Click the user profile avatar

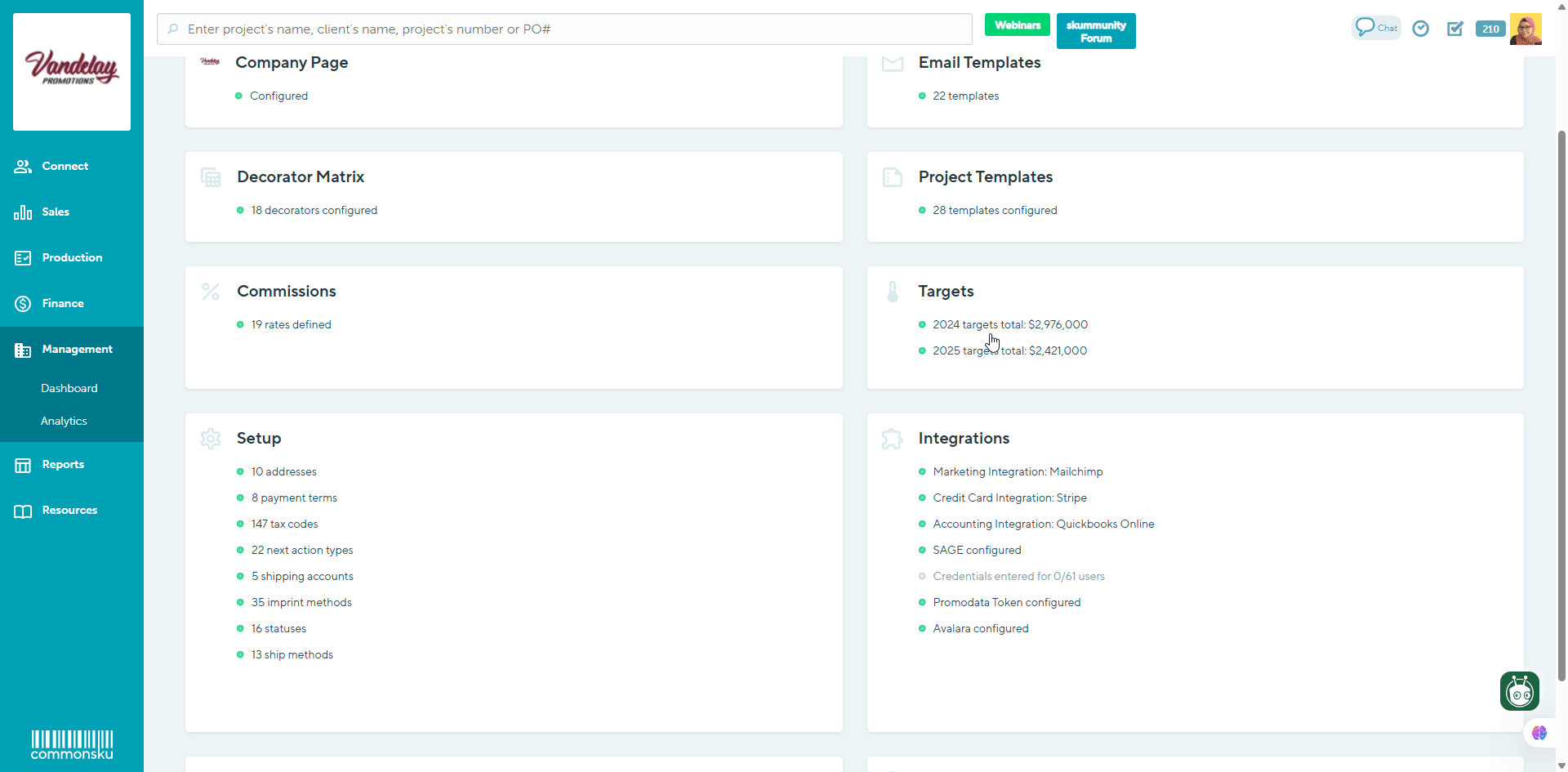pos(1526,29)
